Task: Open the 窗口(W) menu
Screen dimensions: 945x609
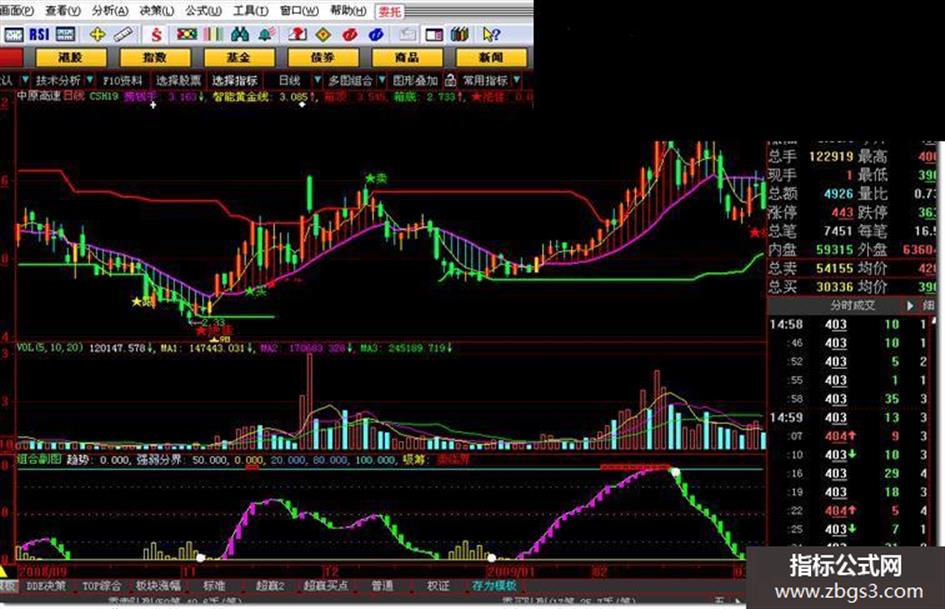Action: pyautogui.click(x=300, y=11)
